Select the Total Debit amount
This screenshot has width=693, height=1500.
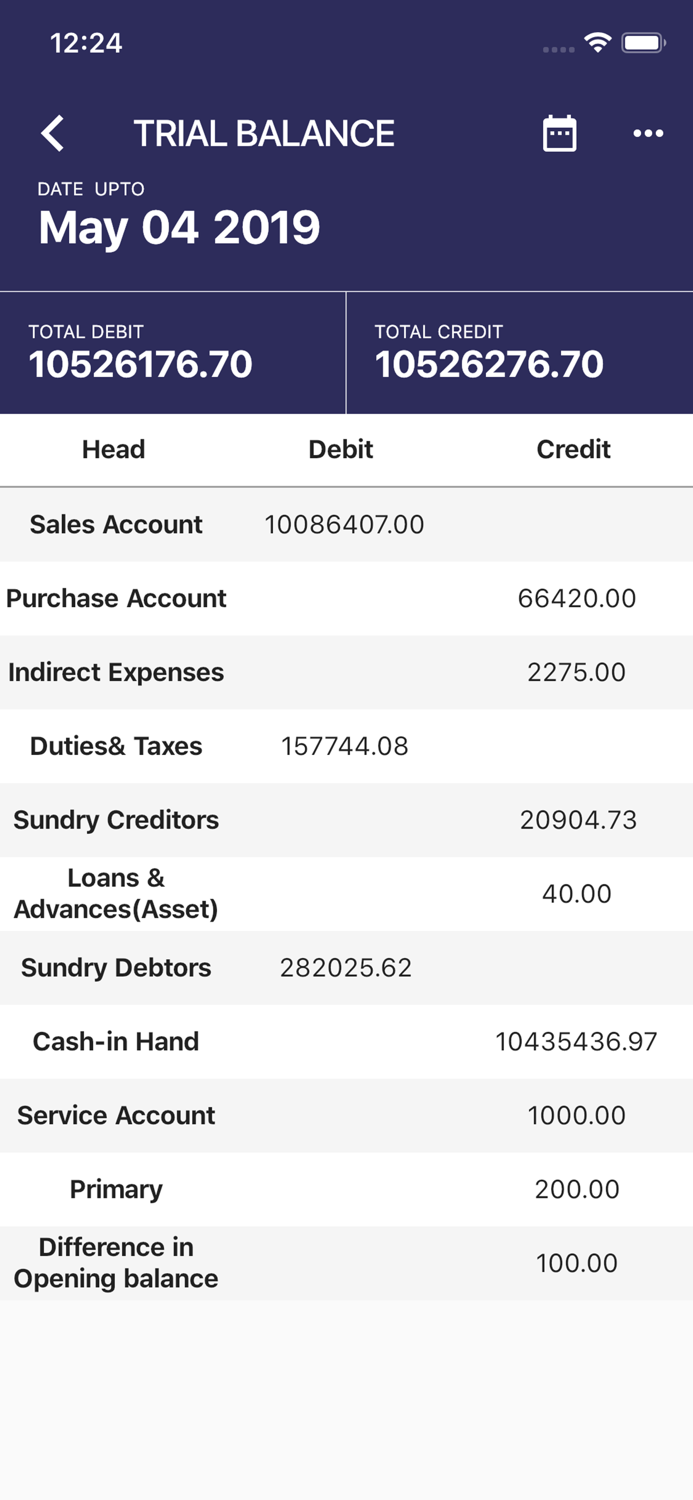(x=140, y=364)
